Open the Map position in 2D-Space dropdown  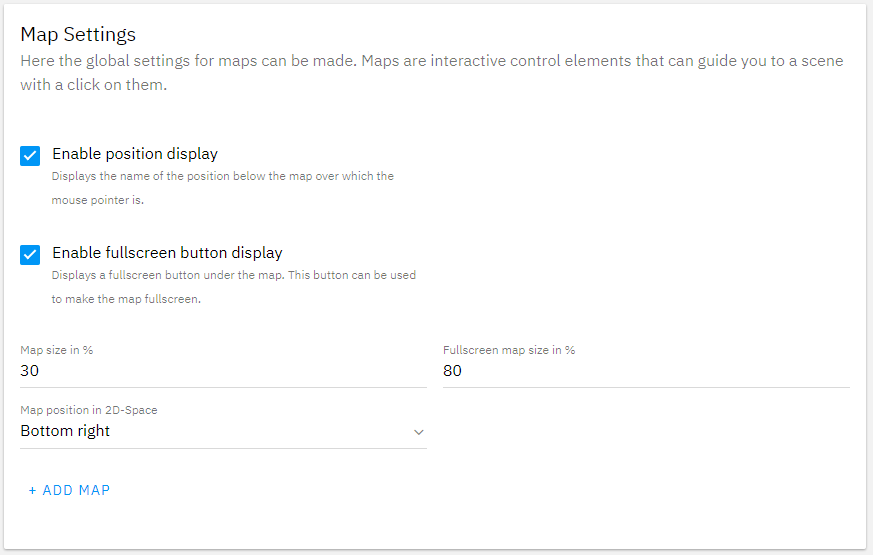click(x=223, y=432)
